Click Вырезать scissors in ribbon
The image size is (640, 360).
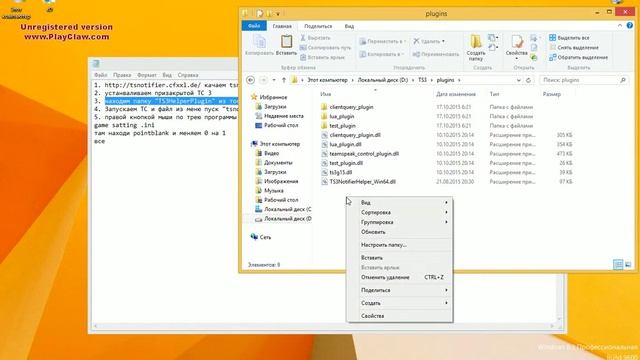click(315, 38)
